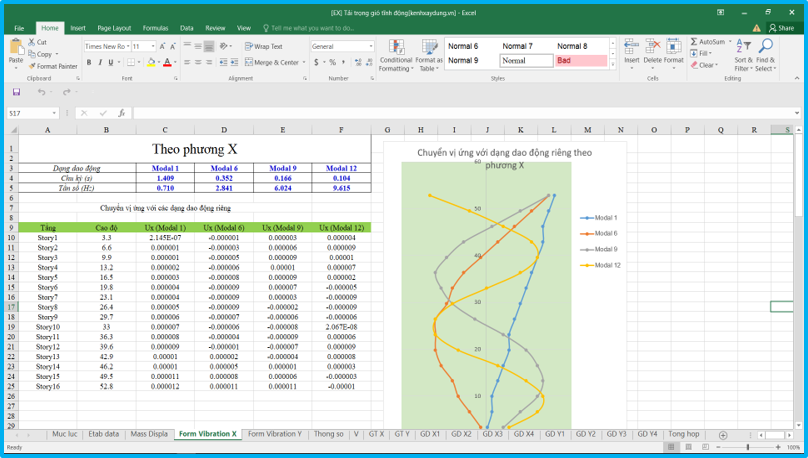Image resolution: width=808 pixels, height=458 pixels.
Task: Click the Conditional Formatting icon
Action: coord(396,47)
